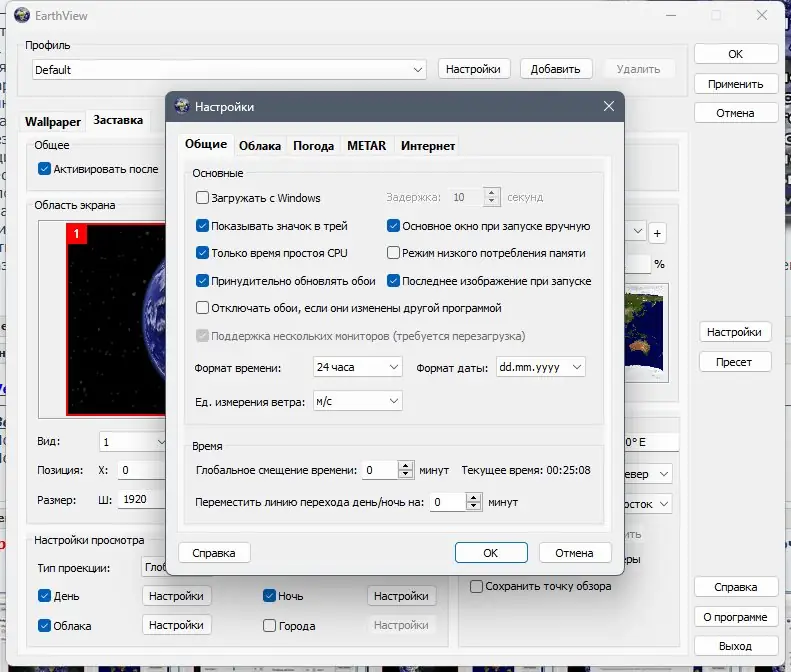Toggle Ночь checkbox in main window

269,596
